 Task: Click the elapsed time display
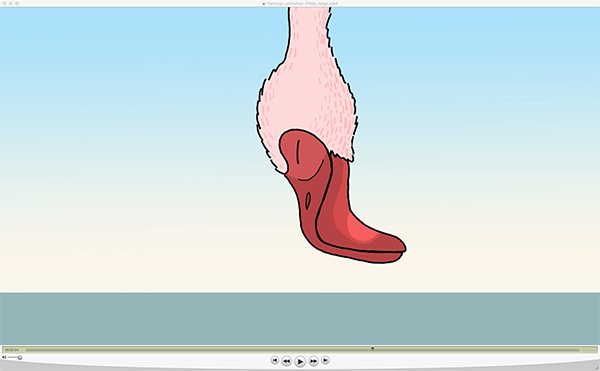[x=12, y=350]
